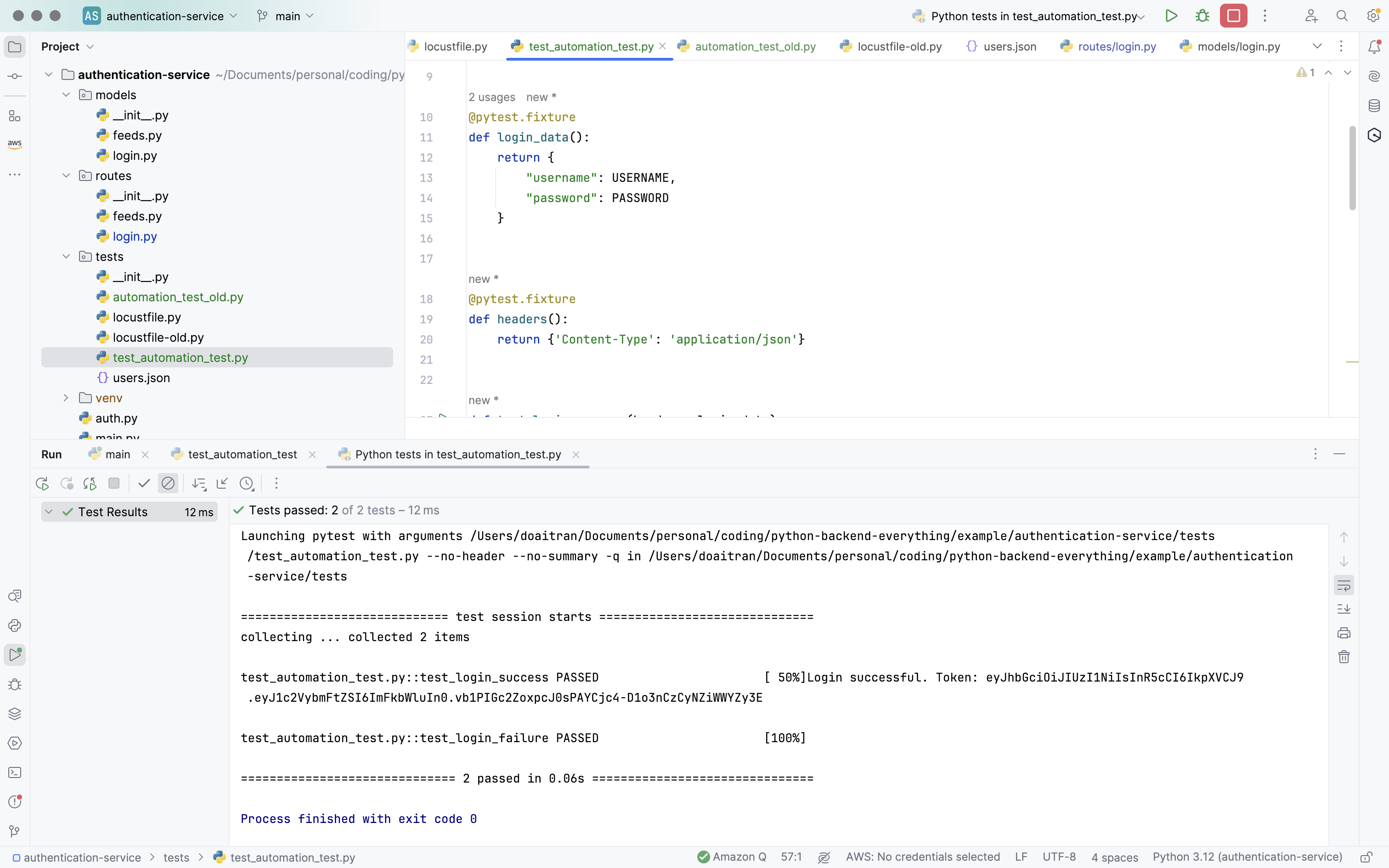
Task: Rerun failed tests icon
Action: pos(67,483)
